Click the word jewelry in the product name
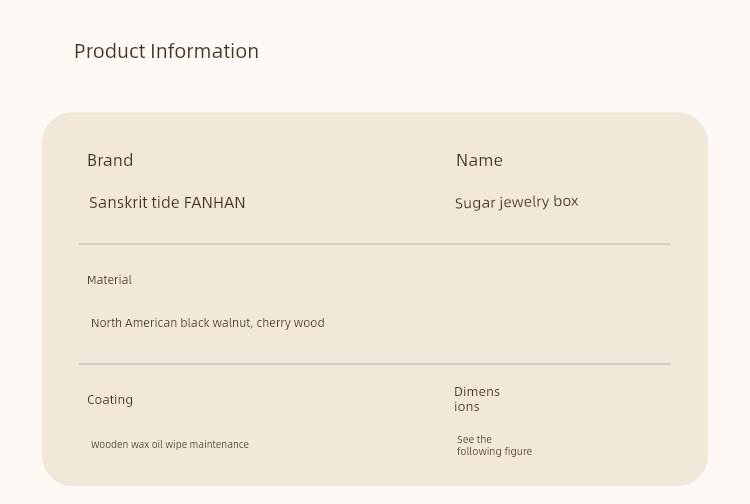Viewport: 750px width, 504px height. click(x=524, y=202)
